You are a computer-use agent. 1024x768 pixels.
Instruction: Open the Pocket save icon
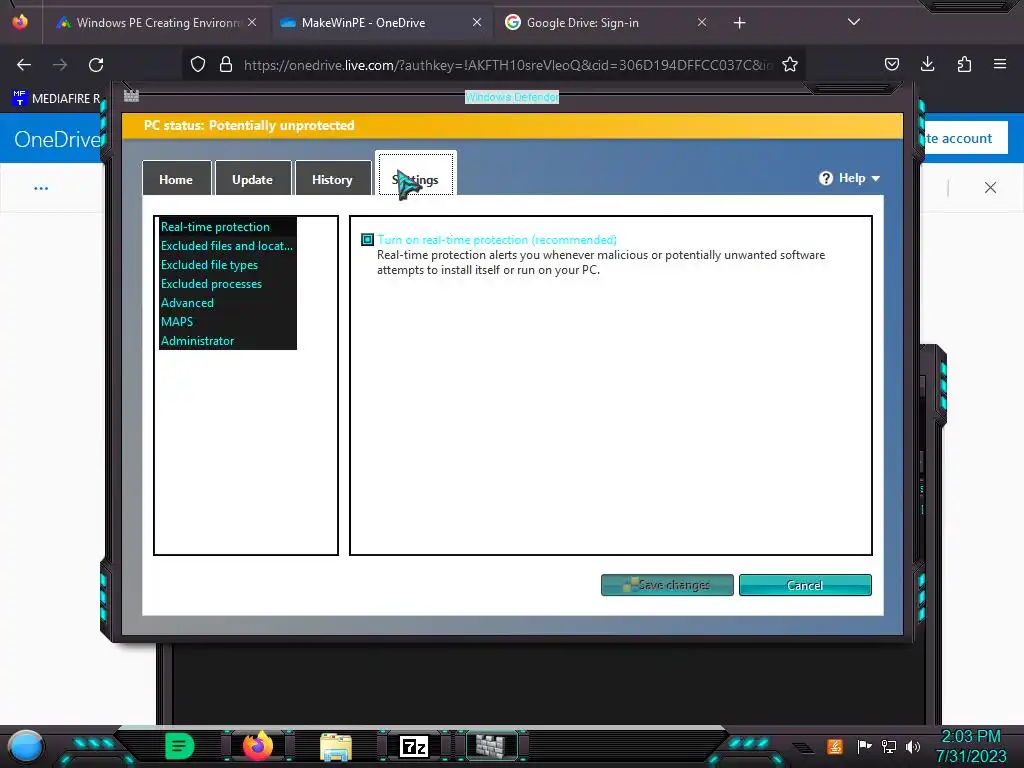coord(891,64)
